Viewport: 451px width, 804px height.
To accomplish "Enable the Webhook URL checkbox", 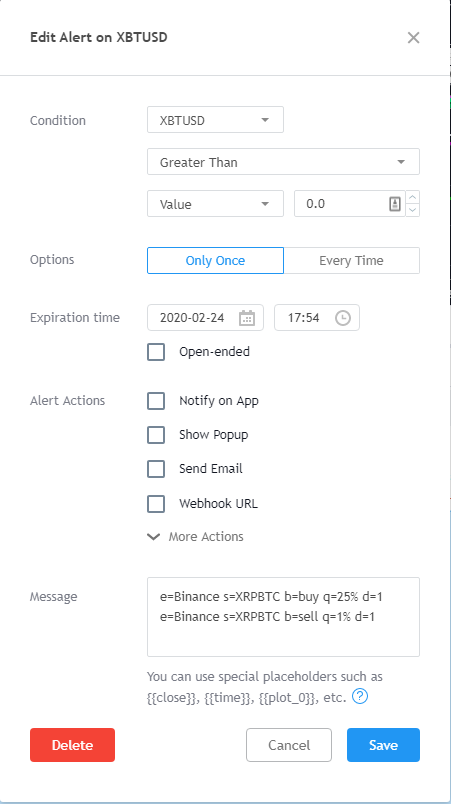I will coord(156,504).
